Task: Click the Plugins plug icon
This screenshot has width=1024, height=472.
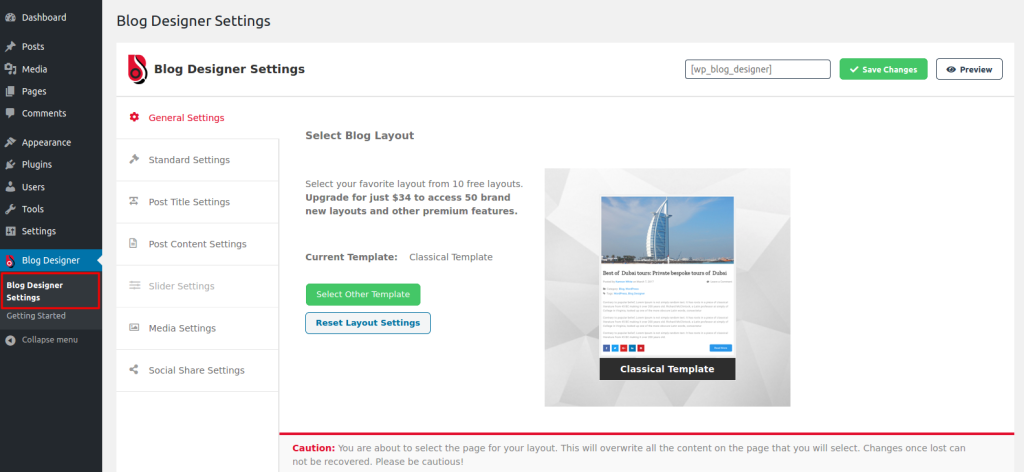Action: 10,165
